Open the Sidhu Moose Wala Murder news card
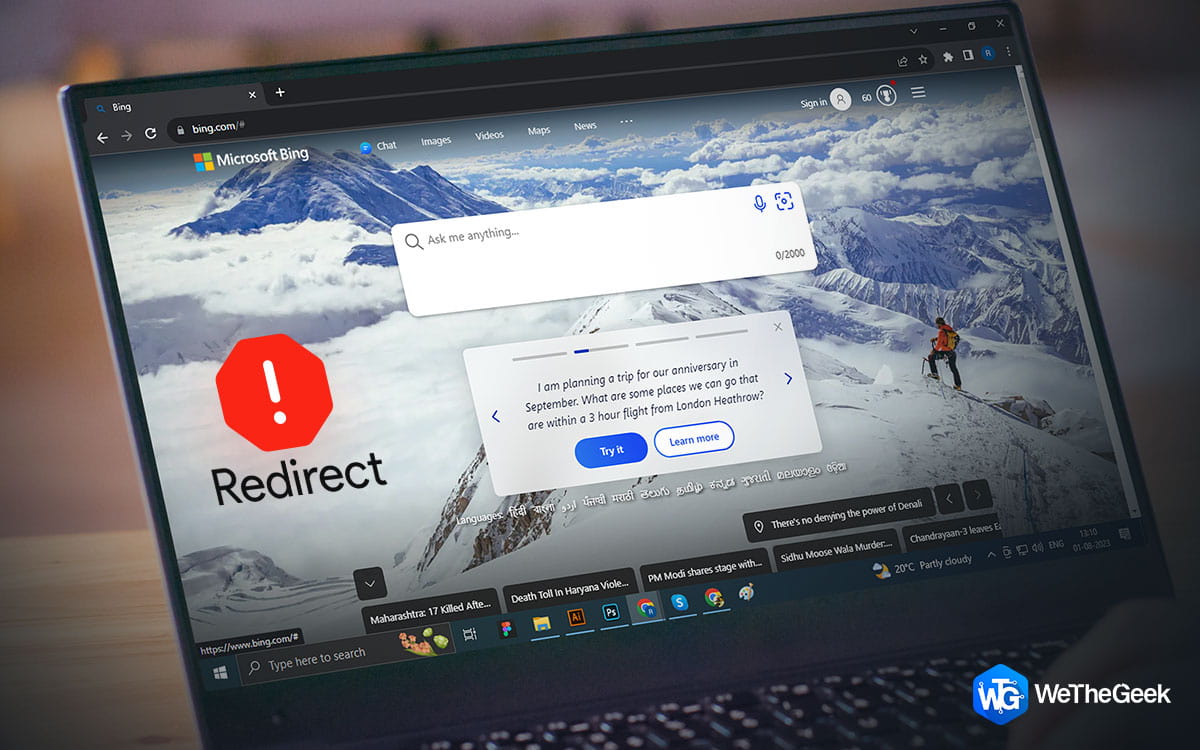The image size is (1200, 750). (836, 551)
